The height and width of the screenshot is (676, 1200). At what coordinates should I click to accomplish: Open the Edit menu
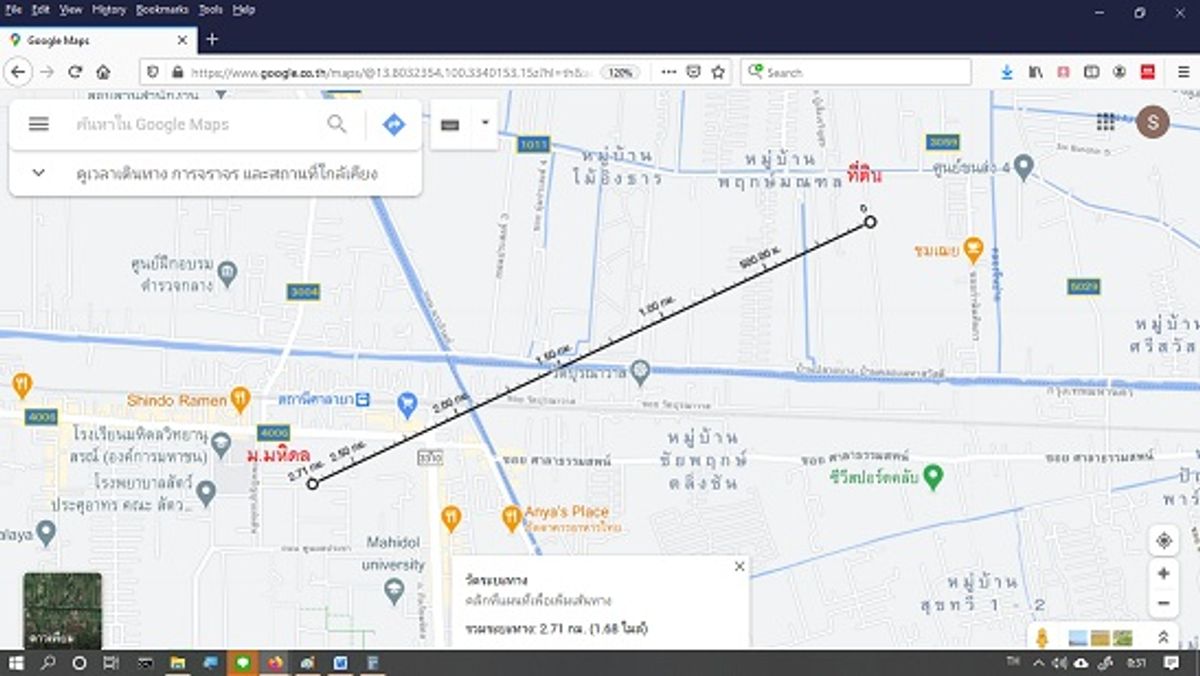41,9
